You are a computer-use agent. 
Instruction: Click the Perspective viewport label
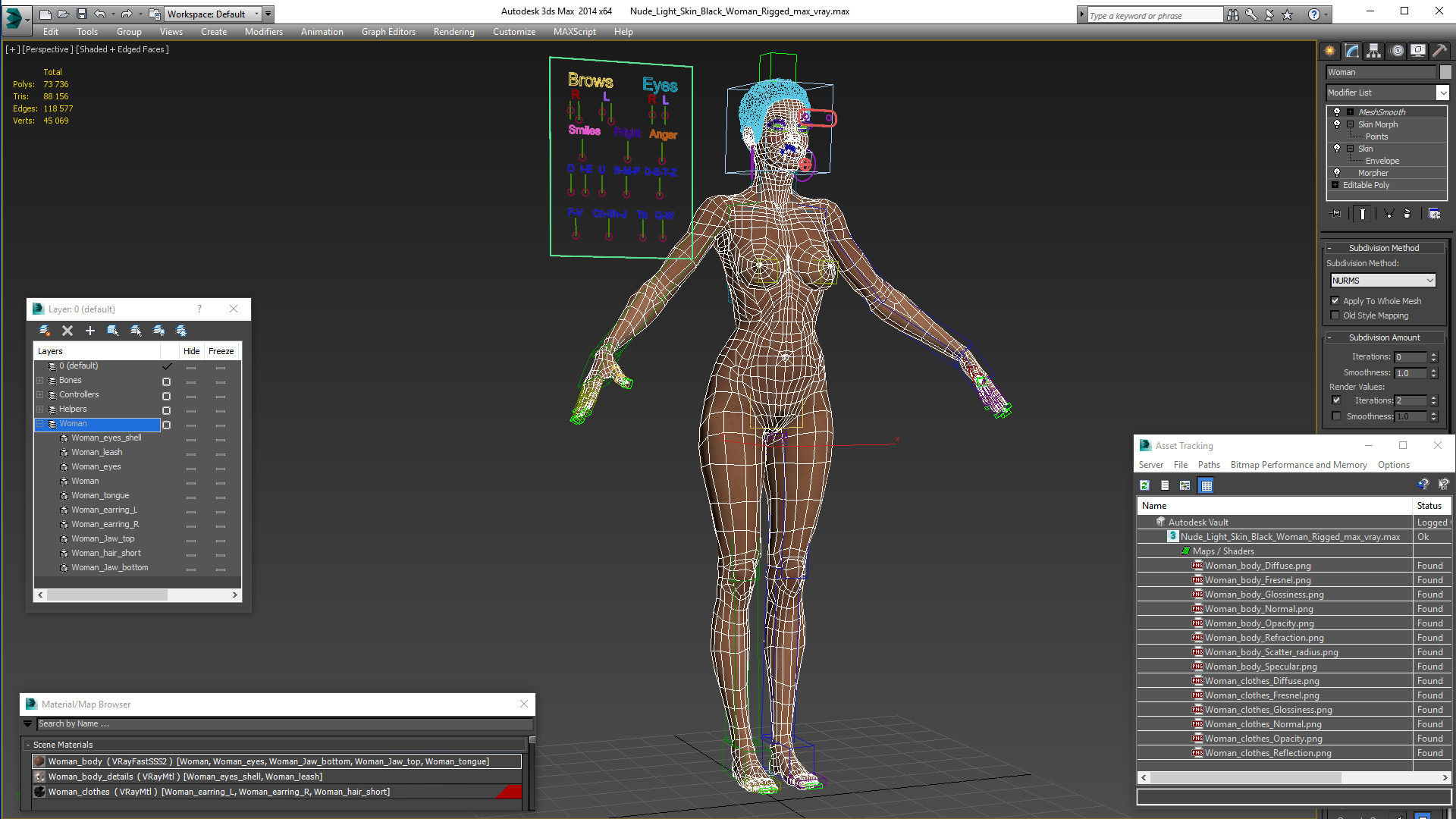(x=48, y=49)
